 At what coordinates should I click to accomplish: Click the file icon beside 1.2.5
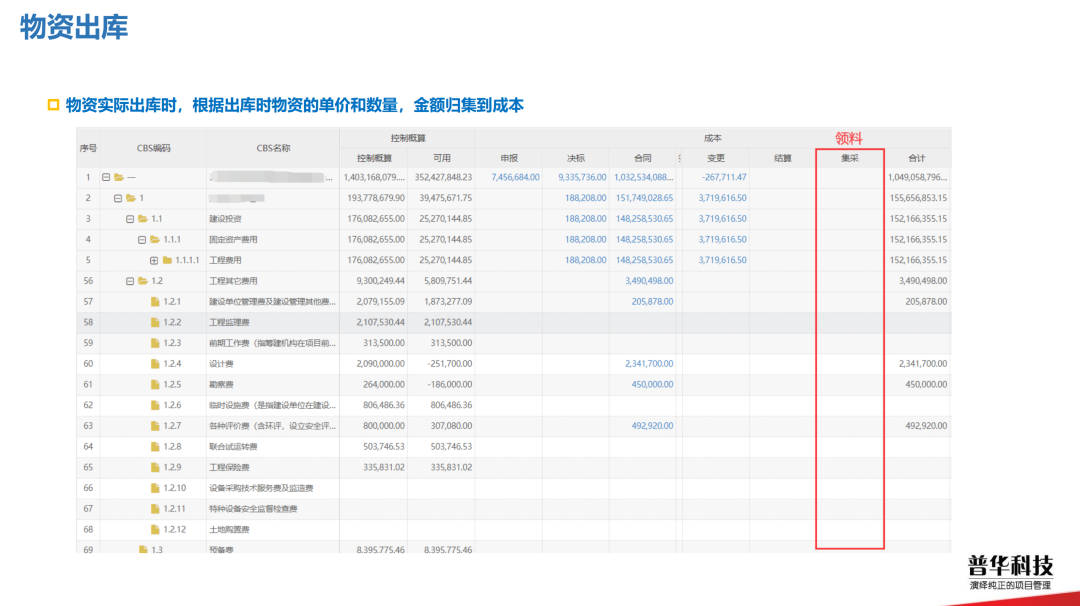[x=155, y=384]
